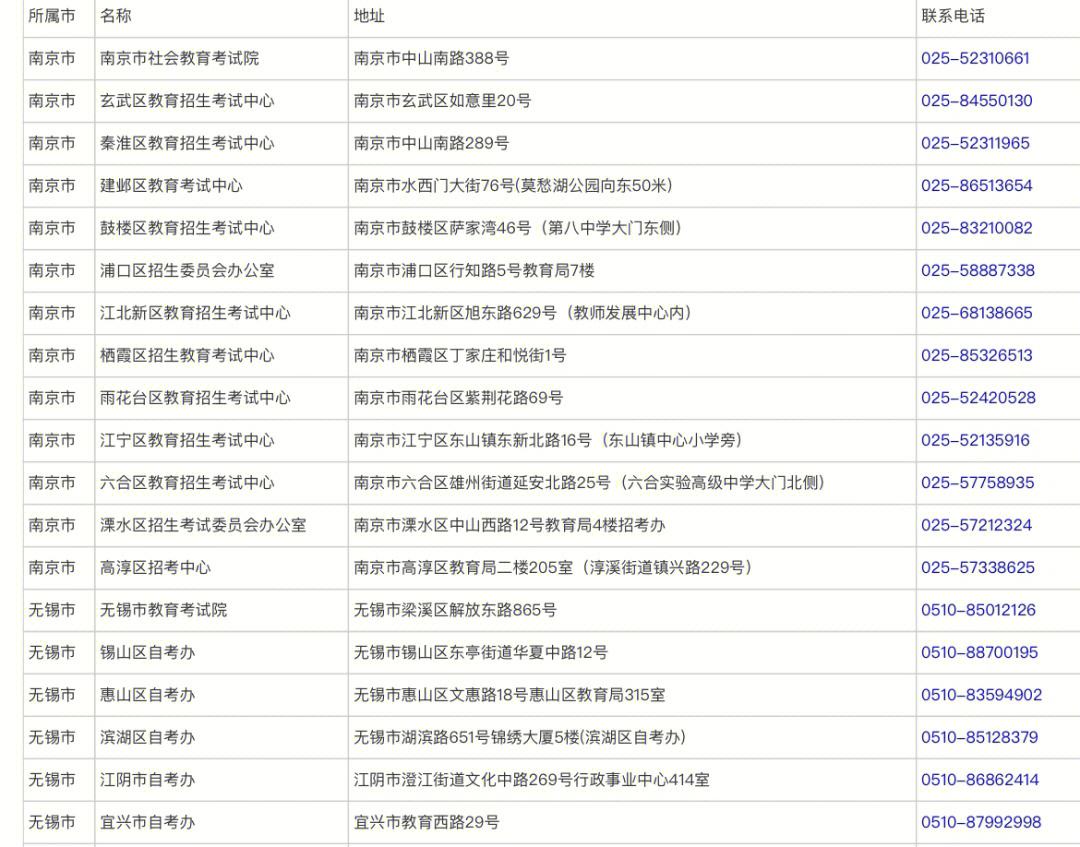Click the address 南京市中山南路388号
This screenshot has height=847, width=1080.
click(x=431, y=59)
